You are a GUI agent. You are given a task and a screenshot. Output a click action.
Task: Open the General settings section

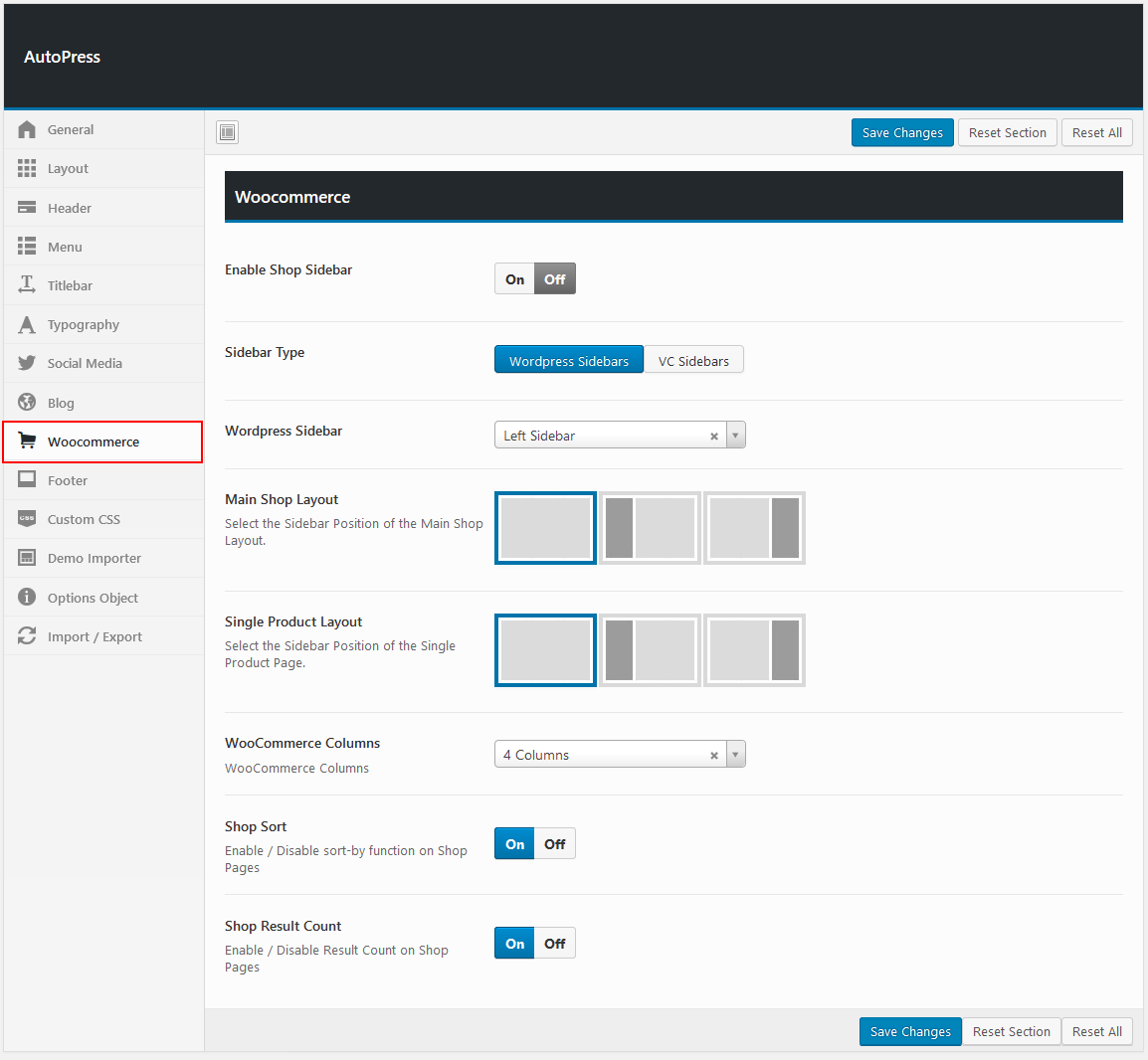103,129
